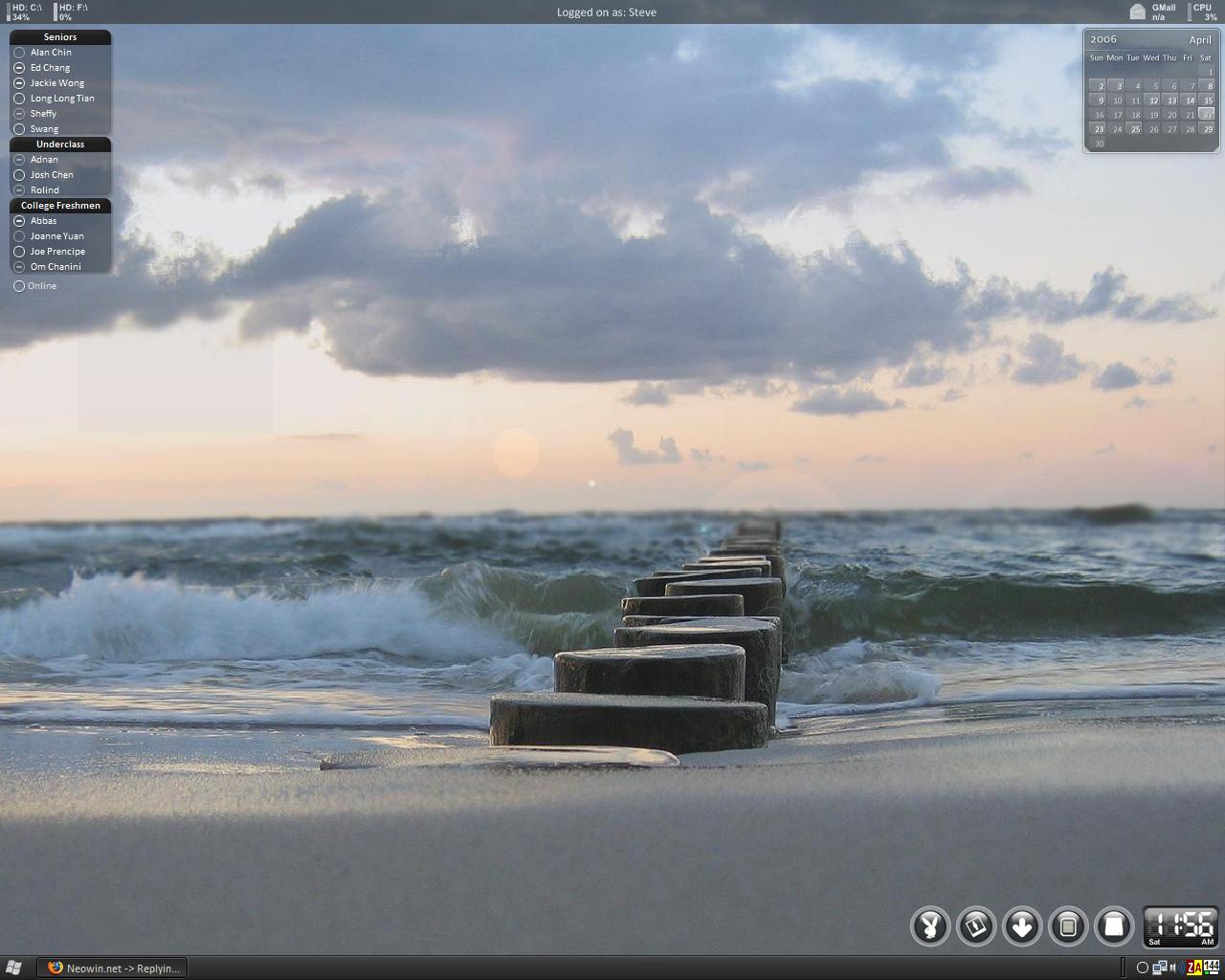The image size is (1225, 980).
Task: Open chat with Jackie Wong
Action: pos(57,83)
